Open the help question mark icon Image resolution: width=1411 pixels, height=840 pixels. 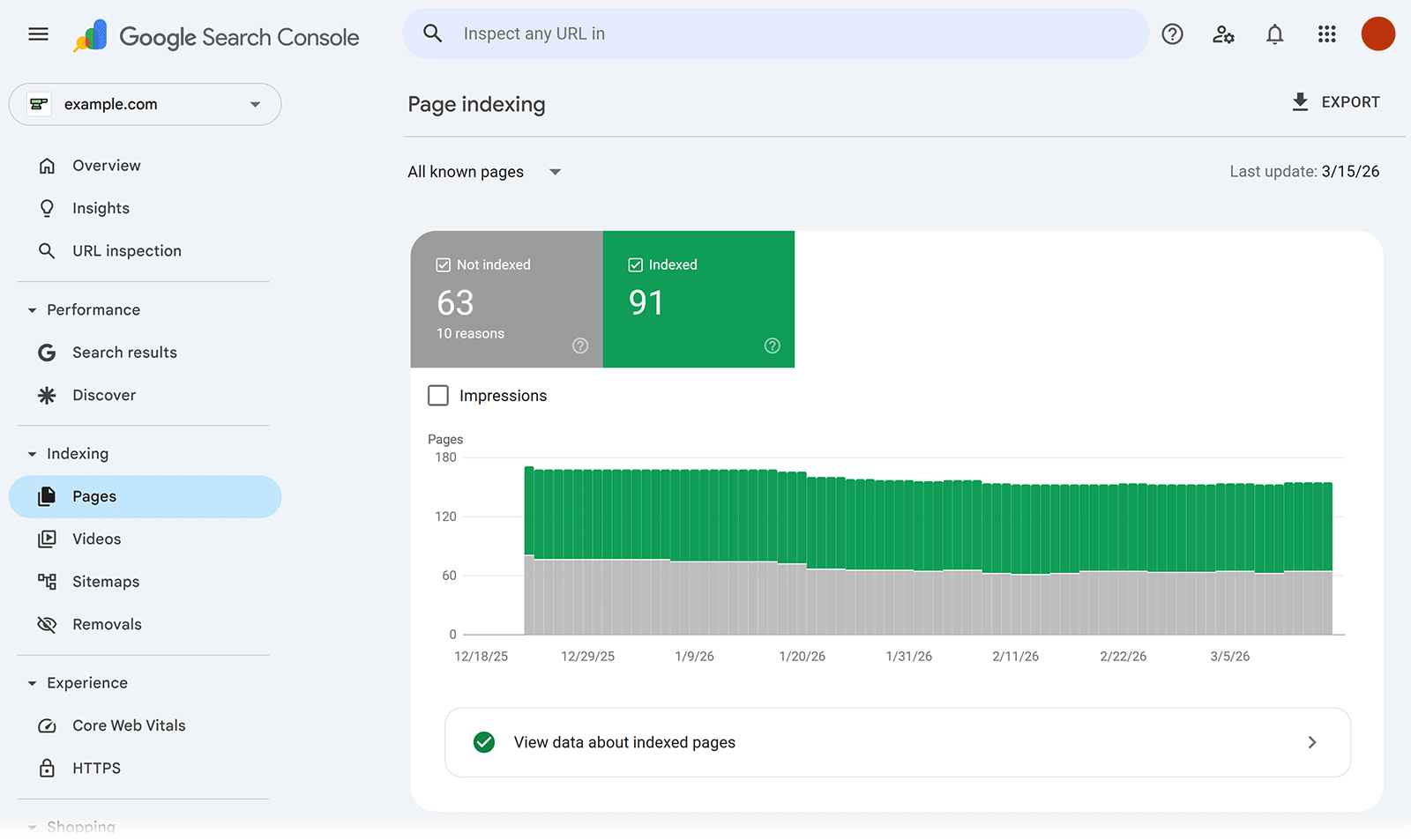coord(1172,33)
